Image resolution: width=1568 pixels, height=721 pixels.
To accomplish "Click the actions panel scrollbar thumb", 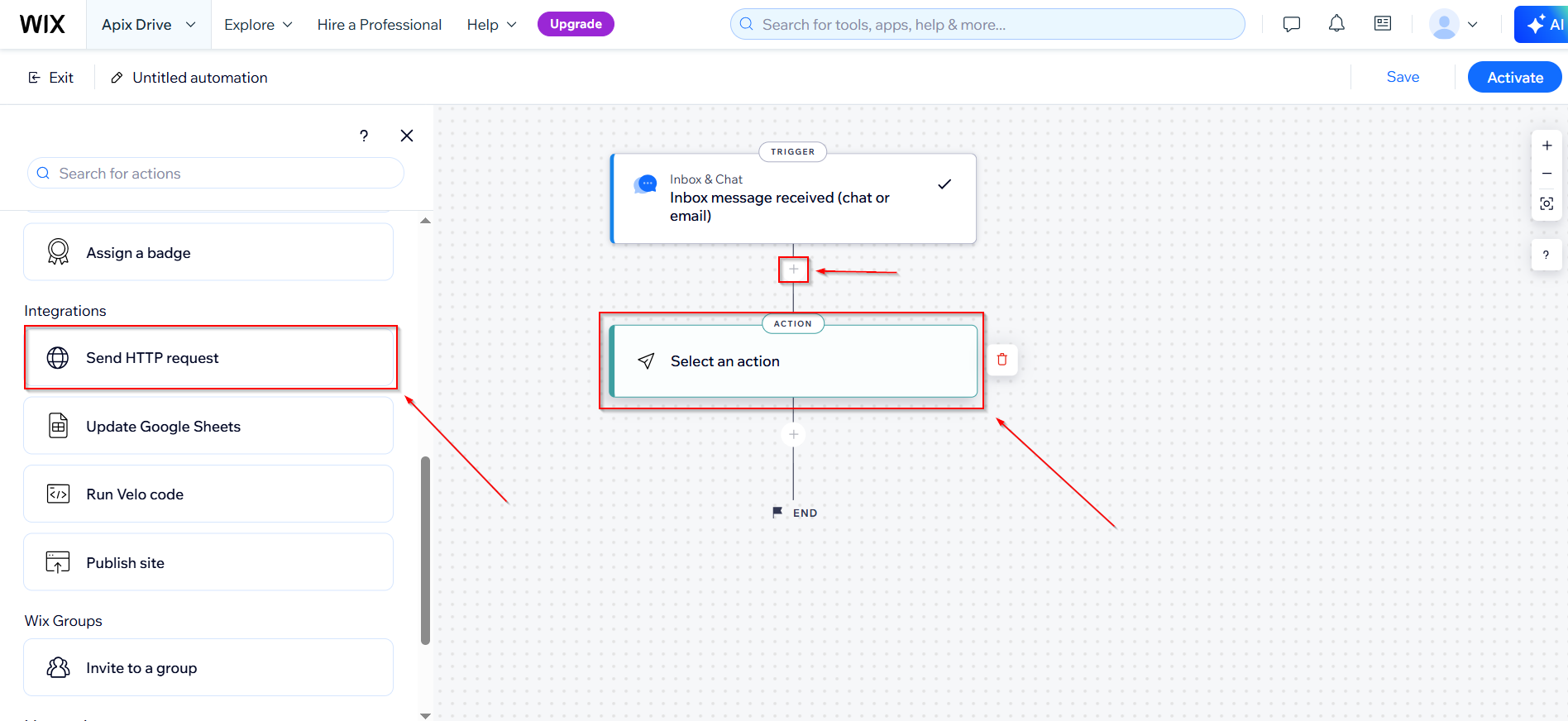I will click(x=425, y=550).
